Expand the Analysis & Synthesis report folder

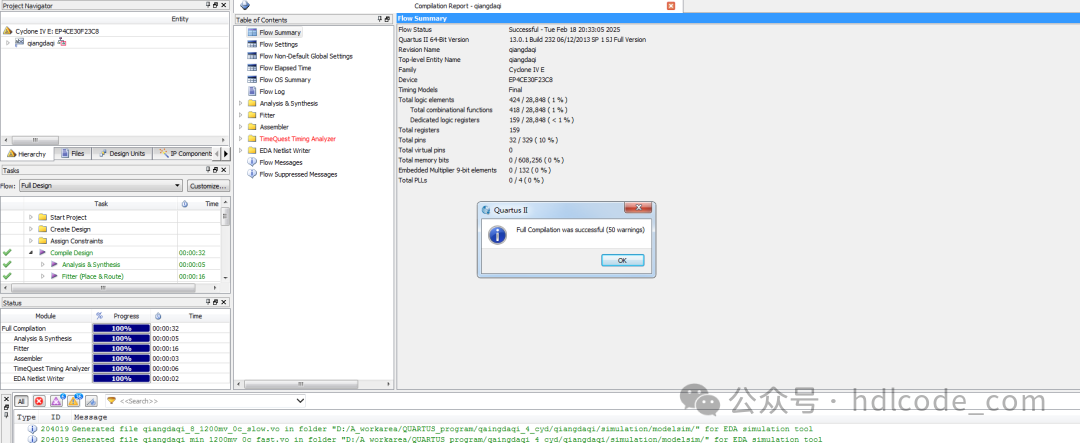click(241, 103)
